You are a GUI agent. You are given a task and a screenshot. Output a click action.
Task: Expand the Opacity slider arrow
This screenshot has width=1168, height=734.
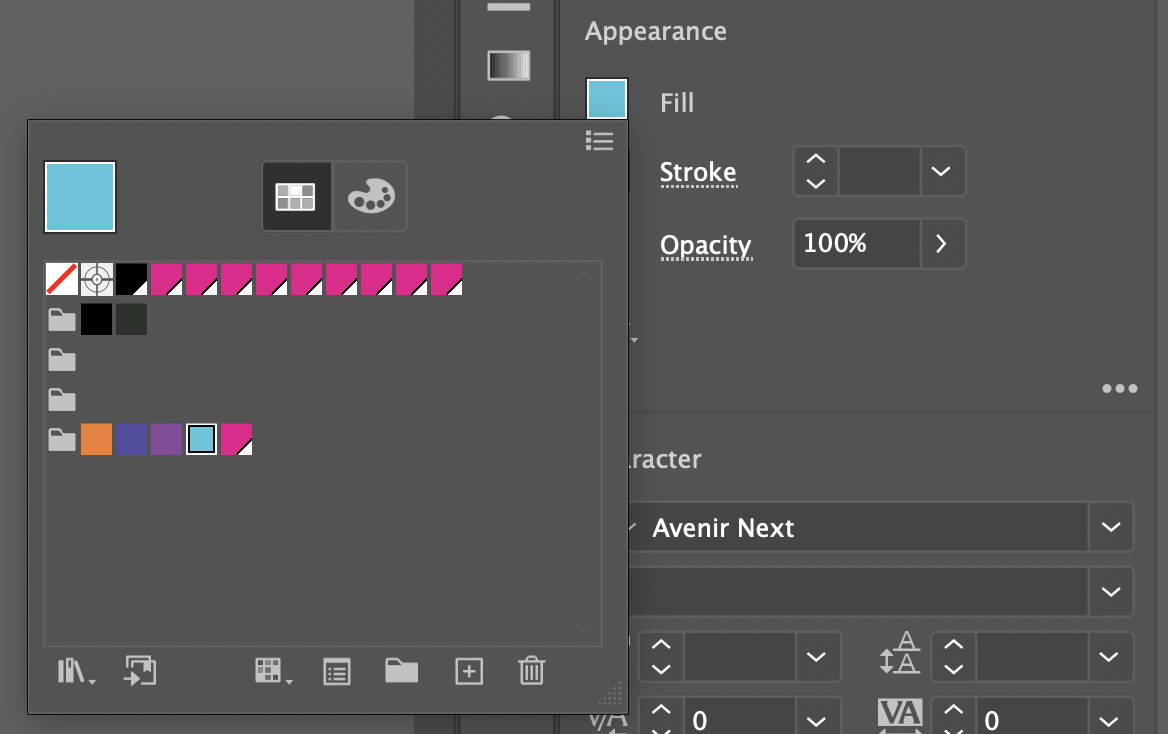coord(941,244)
